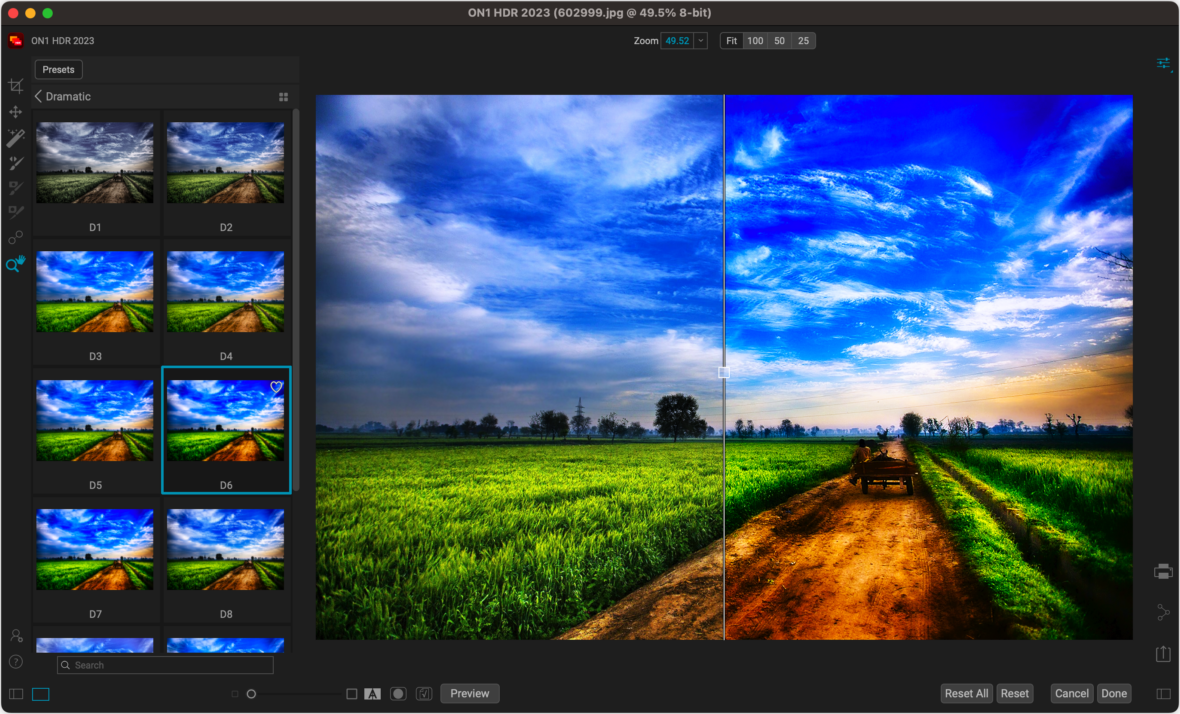Switch to single image view mode
The image size is (1180, 714).
pos(41,694)
